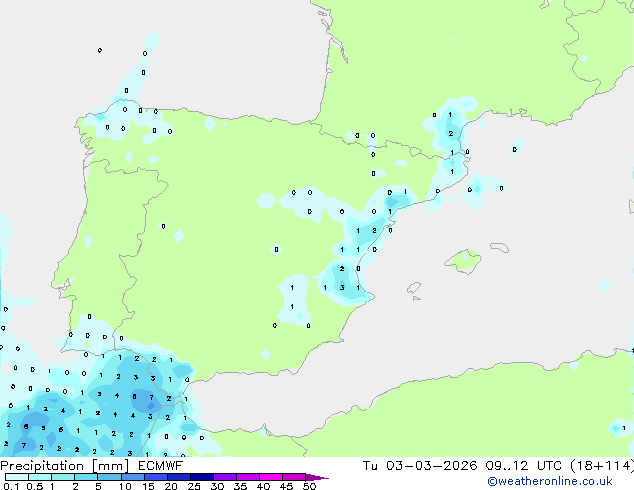
Task: Click legend scale value '40'
Action: click(x=263, y=486)
